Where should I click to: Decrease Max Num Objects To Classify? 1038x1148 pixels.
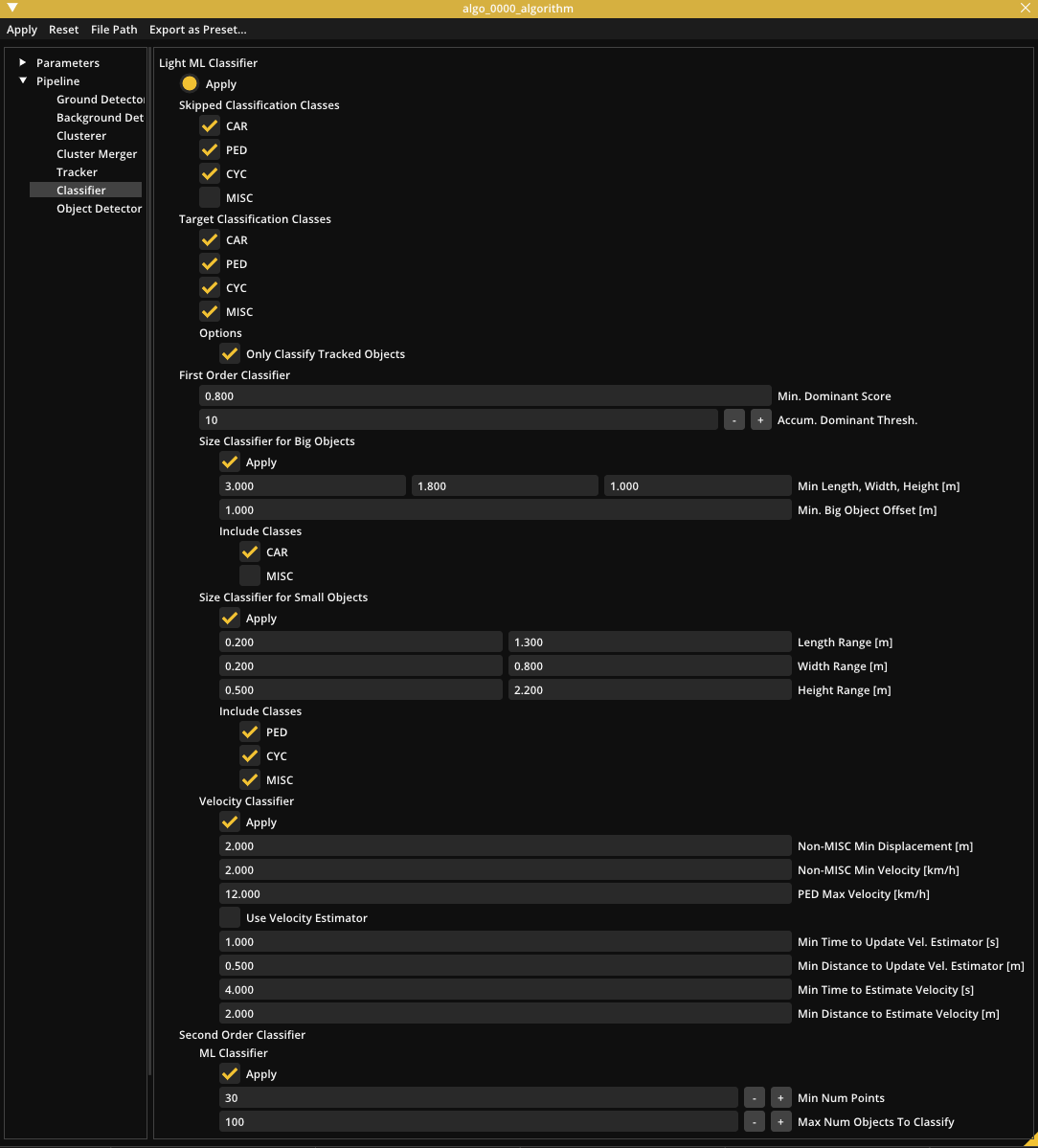click(x=755, y=1122)
